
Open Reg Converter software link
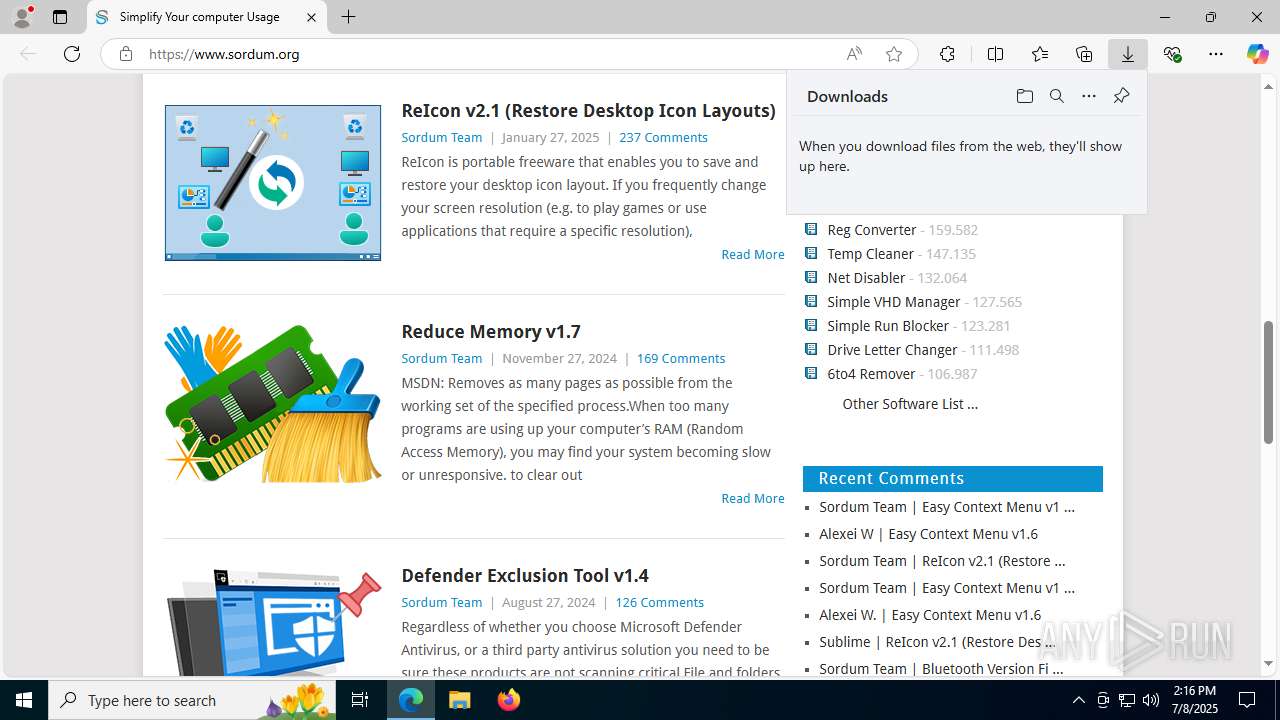point(872,230)
